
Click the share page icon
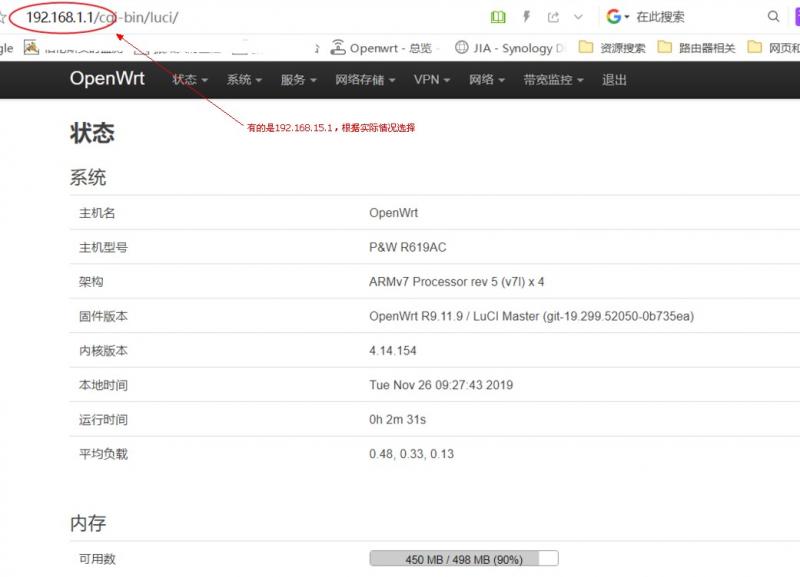(x=553, y=17)
